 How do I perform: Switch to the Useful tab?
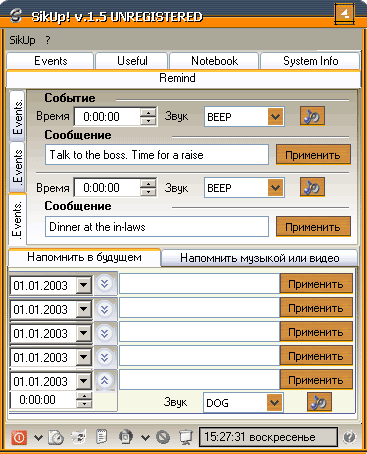click(132, 61)
